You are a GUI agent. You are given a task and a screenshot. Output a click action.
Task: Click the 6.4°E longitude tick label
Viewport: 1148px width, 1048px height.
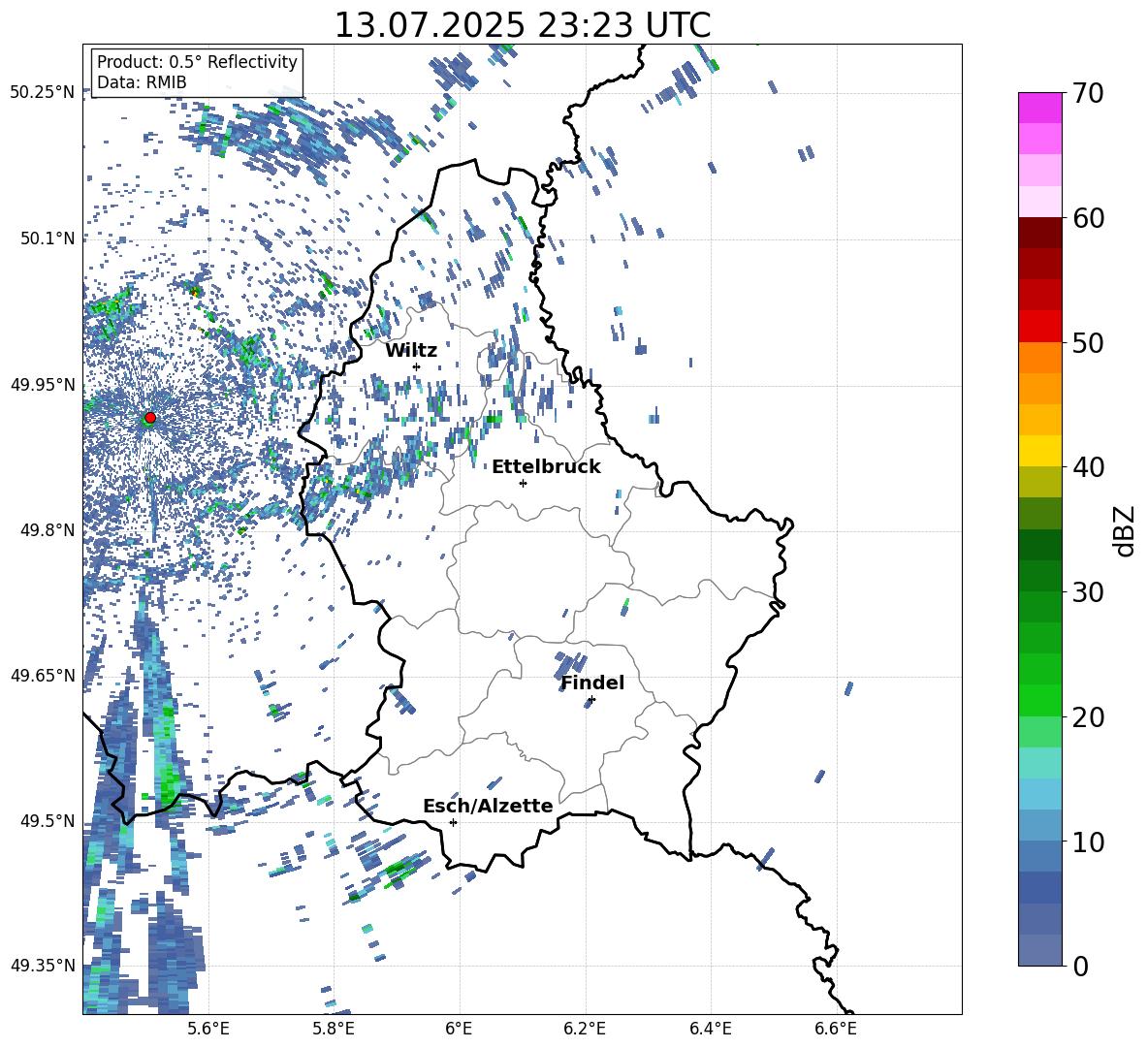coord(710,1030)
